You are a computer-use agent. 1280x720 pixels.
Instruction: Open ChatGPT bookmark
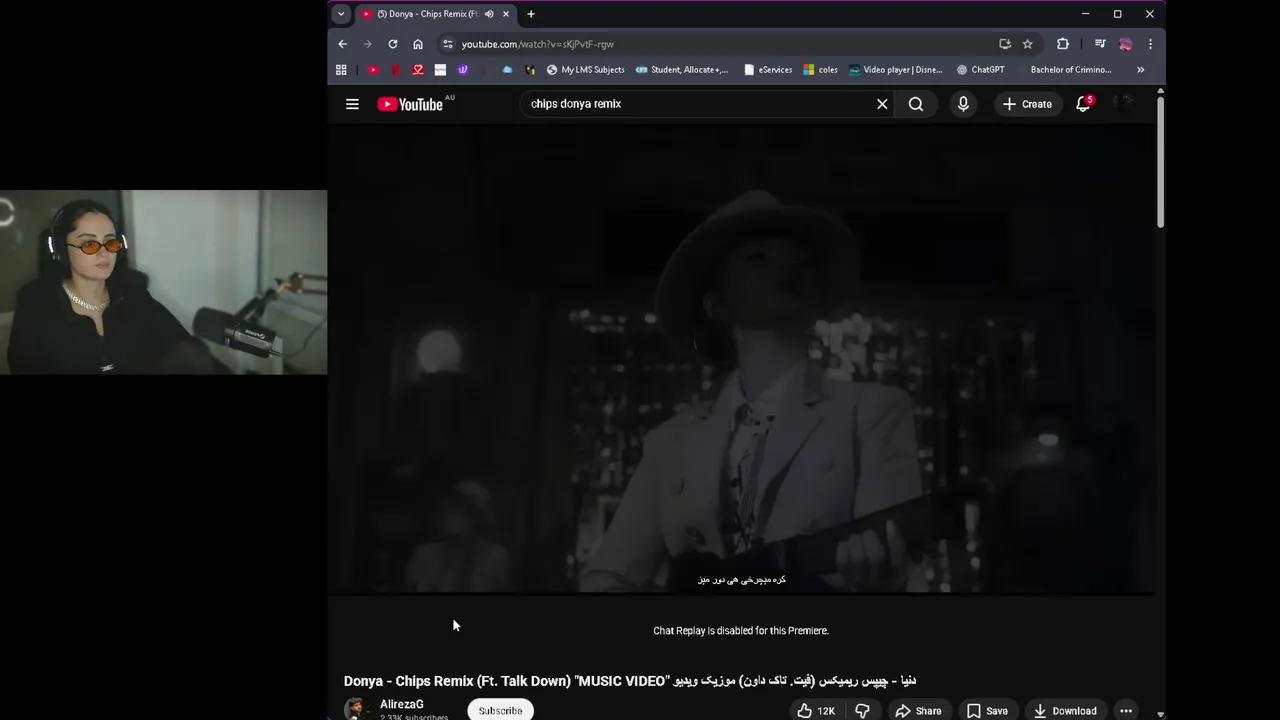pos(980,70)
